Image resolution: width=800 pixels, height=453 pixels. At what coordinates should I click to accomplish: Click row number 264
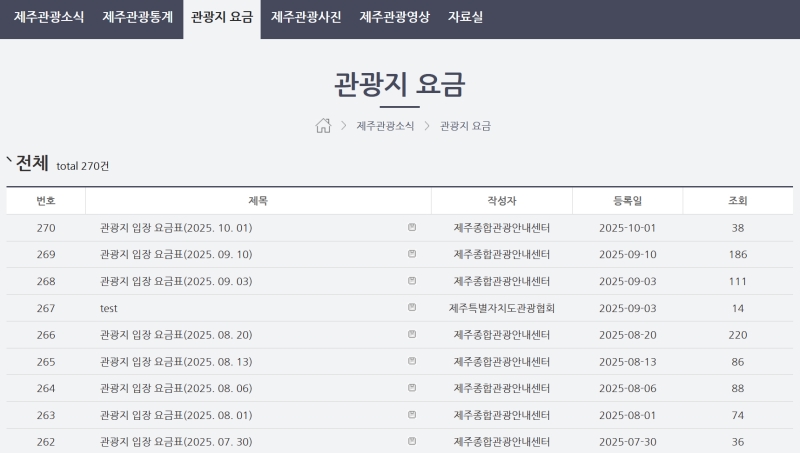(46, 389)
